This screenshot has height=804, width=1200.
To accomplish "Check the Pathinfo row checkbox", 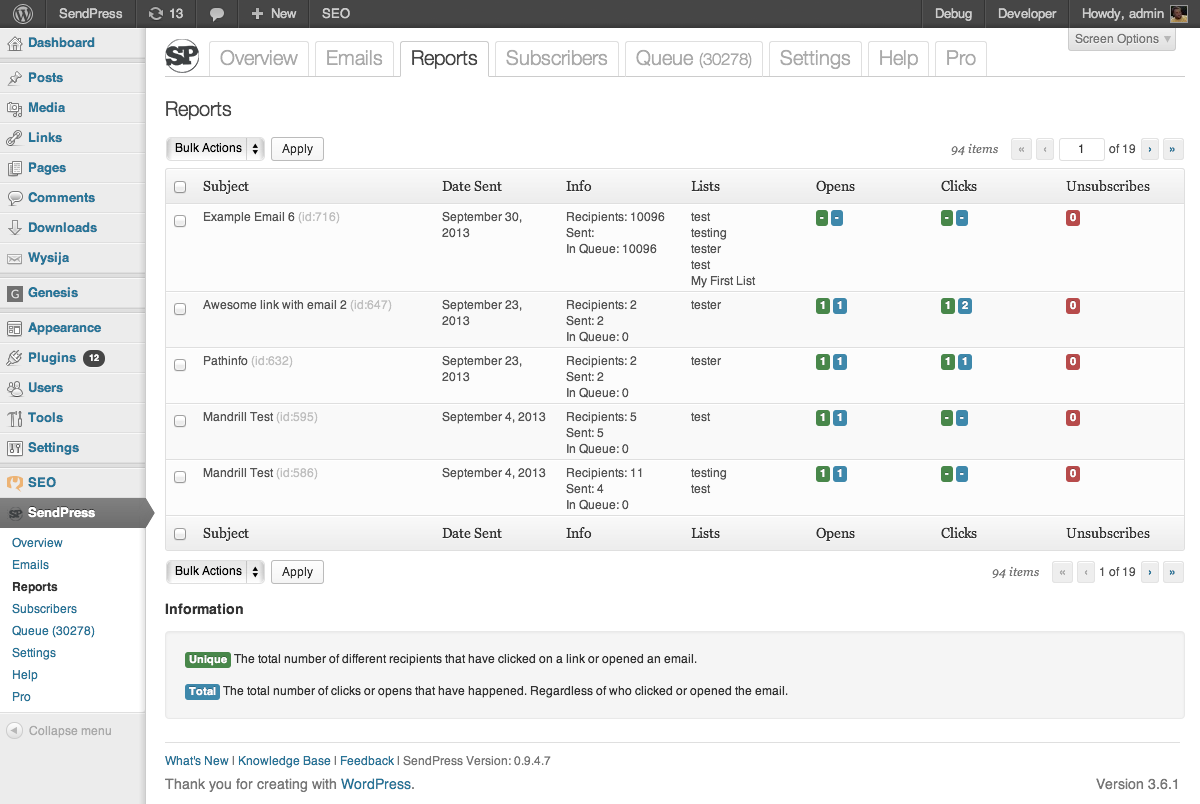I will 180,365.
